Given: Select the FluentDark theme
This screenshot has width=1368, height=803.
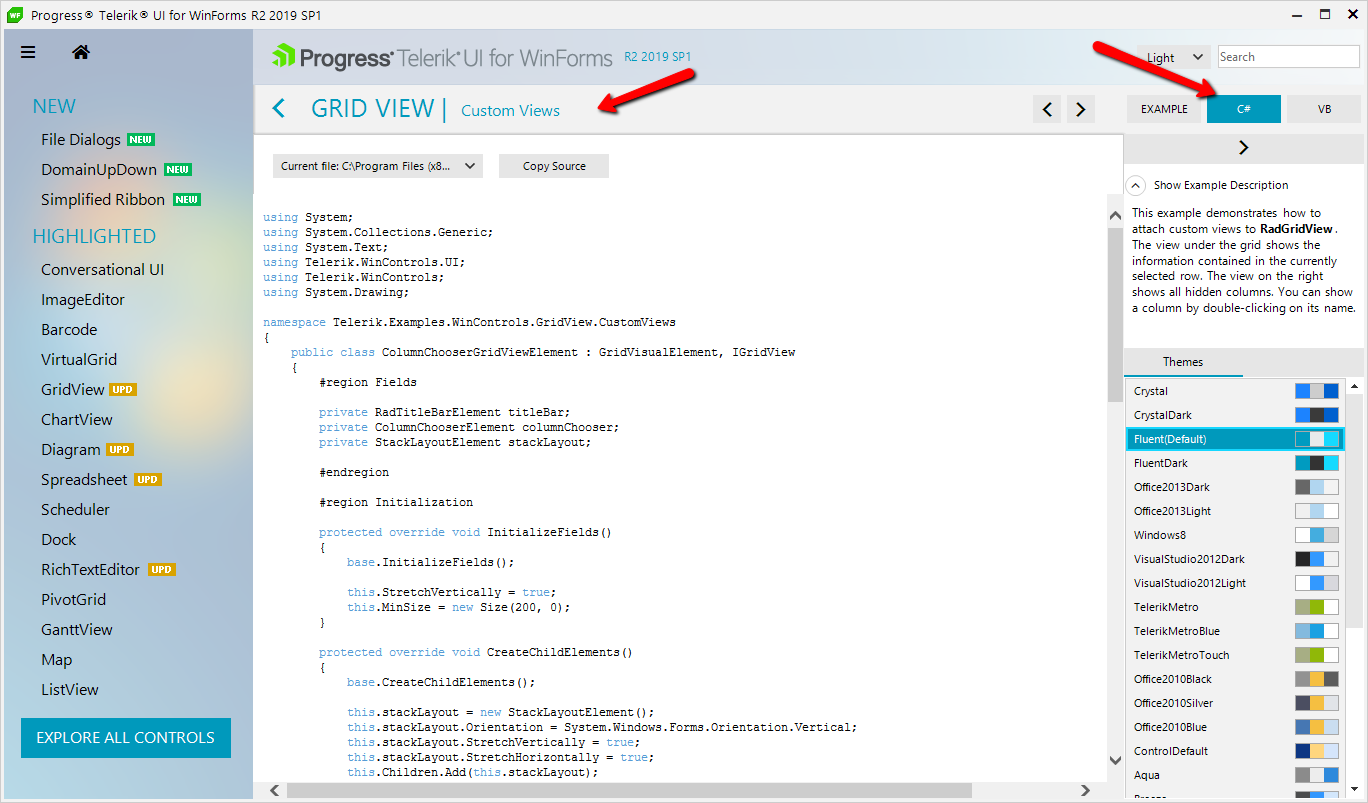Looking at the screenshot, I should (1236, 463).
